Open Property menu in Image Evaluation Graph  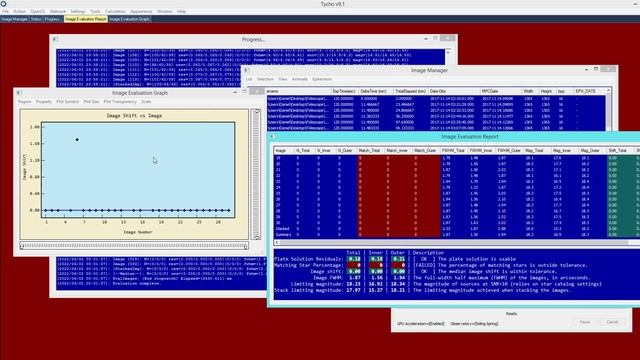point(44,102)
